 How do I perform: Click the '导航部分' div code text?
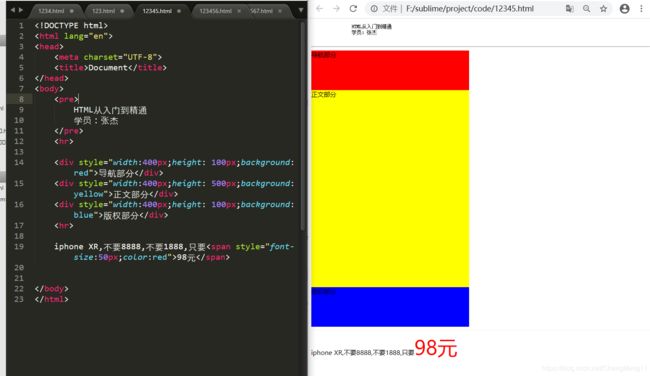[x=116, y=173]
